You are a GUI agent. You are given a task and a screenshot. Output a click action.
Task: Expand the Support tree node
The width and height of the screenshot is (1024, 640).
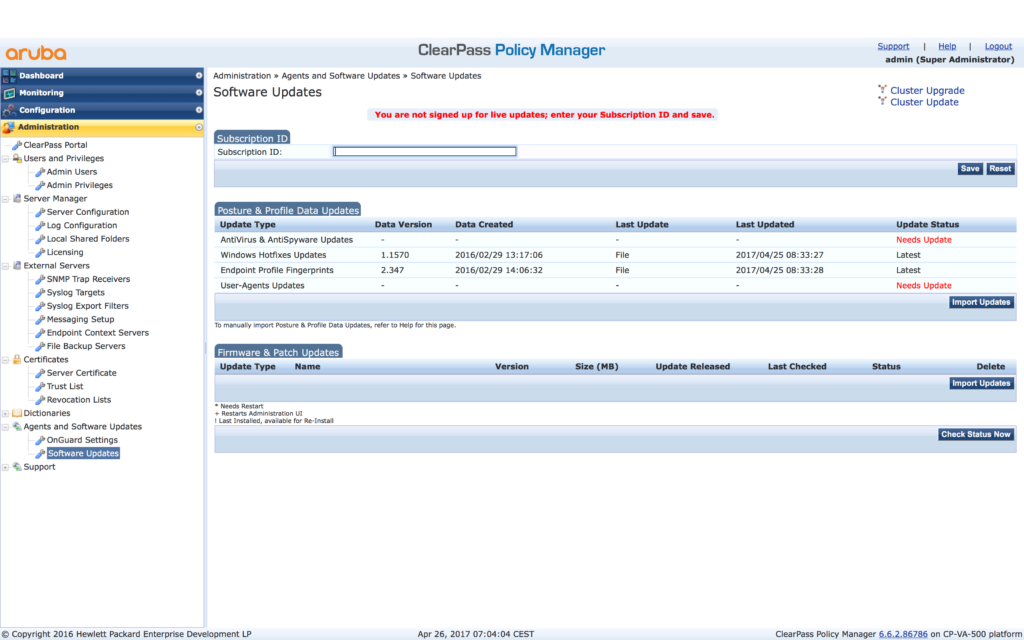click(x=5, y=467)
